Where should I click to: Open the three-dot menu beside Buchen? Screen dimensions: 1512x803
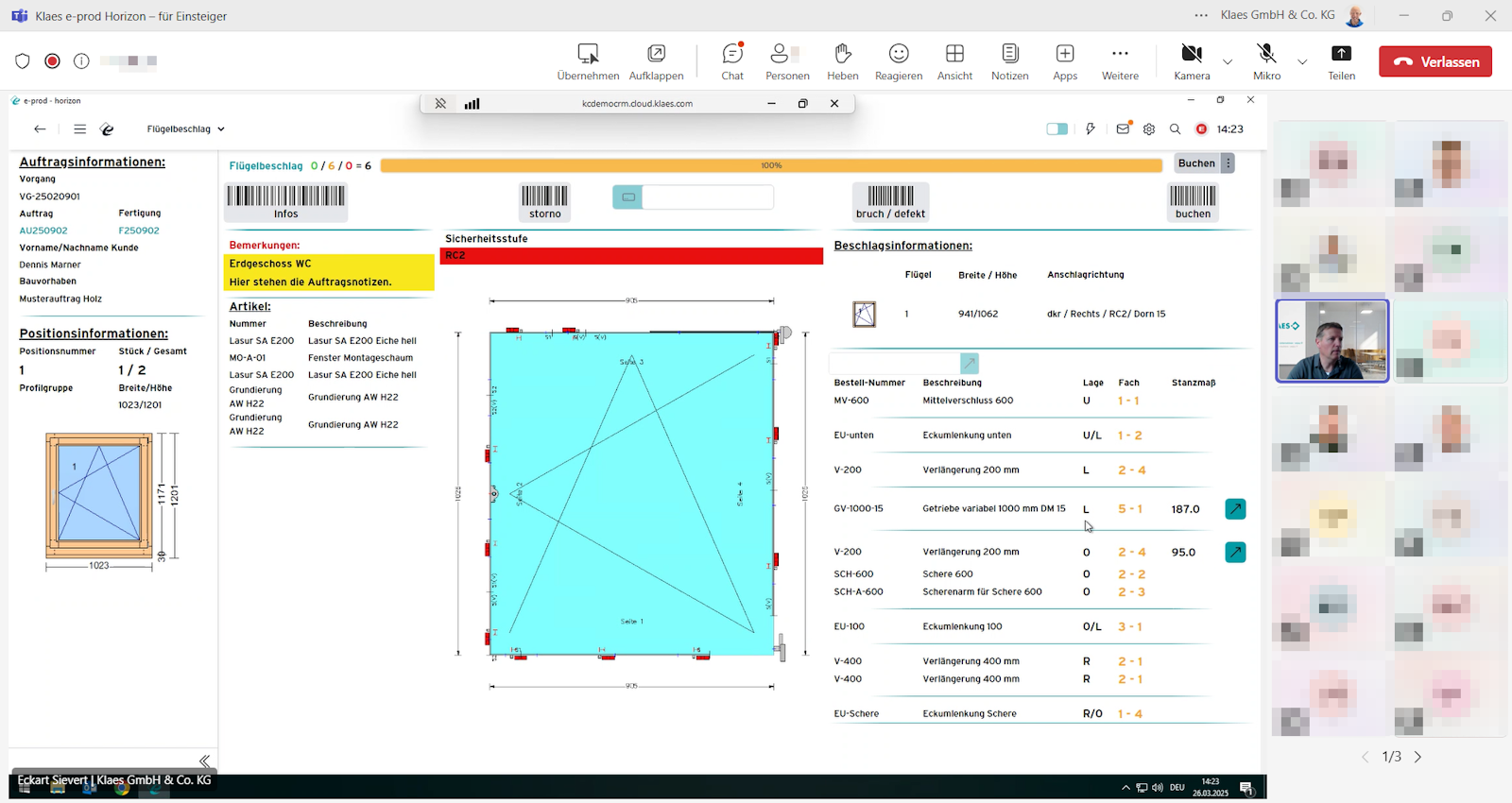[1228, 163]
